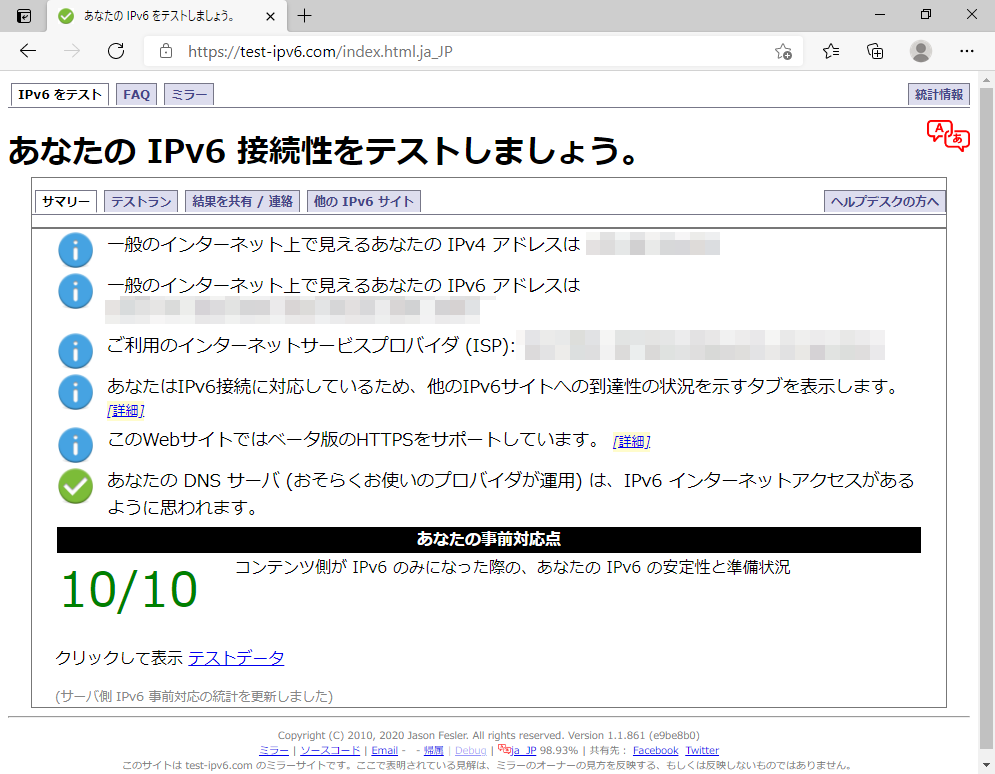Viewport: 995px width, 774px height.
Task: Open the Favorites list icon
Action: coord(831,51)
